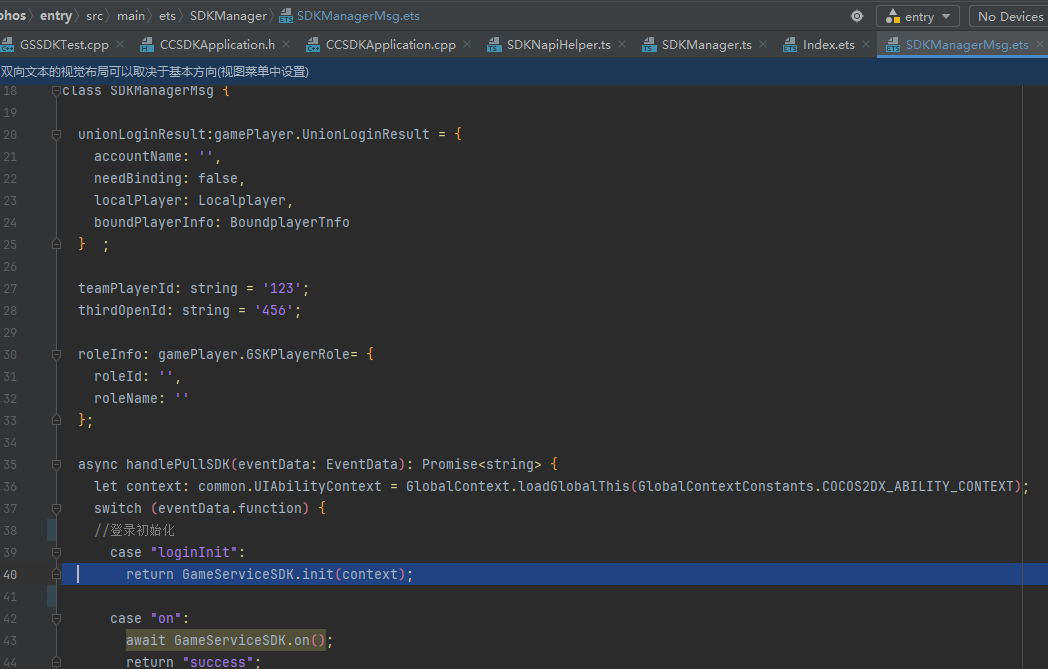Click 'SDKManager' breadcrumb folder
Viewport: 1048px width, 669px height.
(x=228, y=15)
